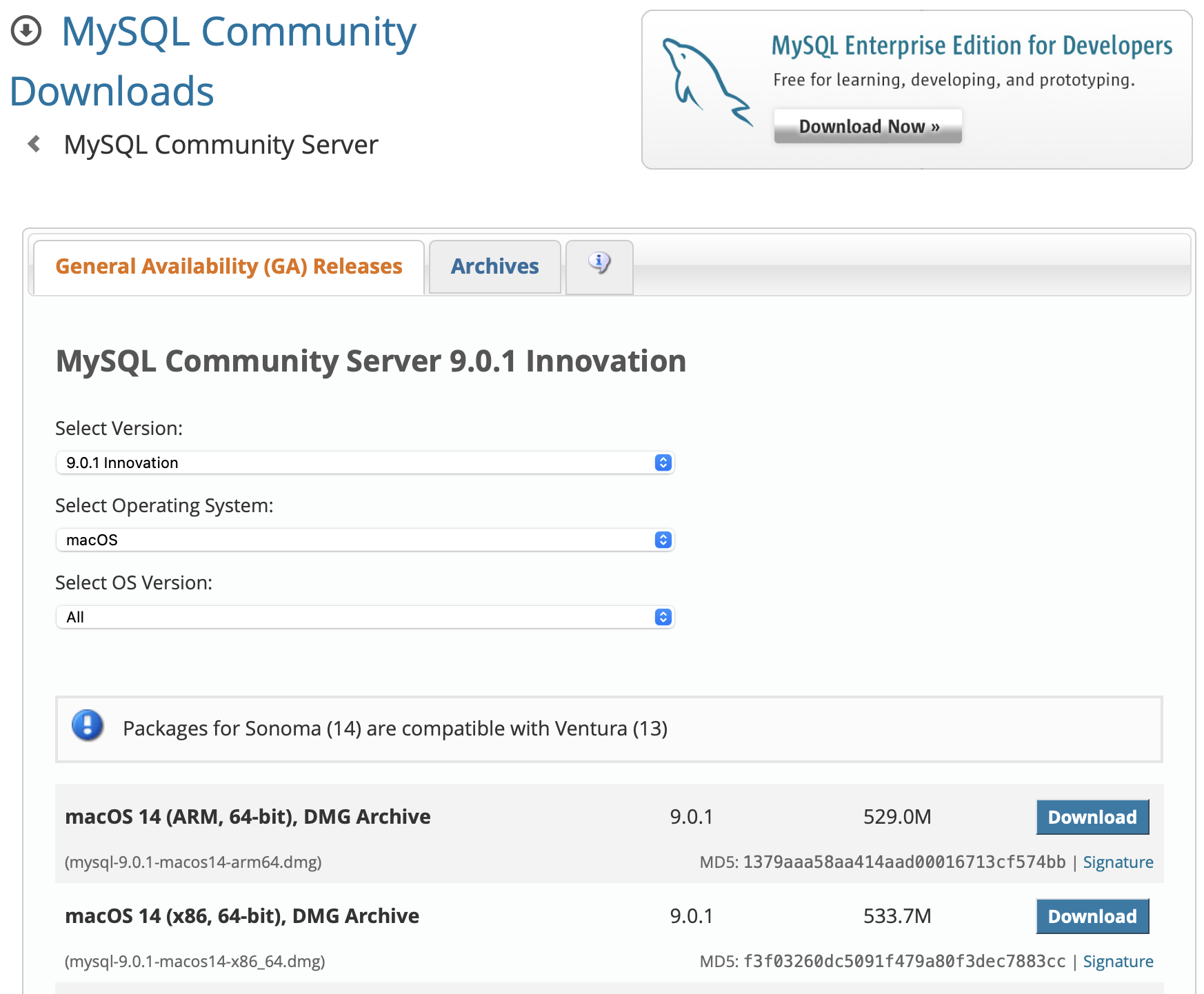
Task: Download the macOS 14 ARM DMG Archive
Action: pos(1092,817)
